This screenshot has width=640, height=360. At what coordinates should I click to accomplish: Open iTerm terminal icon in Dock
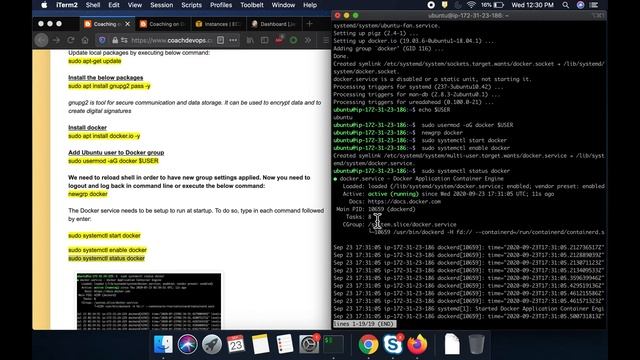tap(333, 344)
